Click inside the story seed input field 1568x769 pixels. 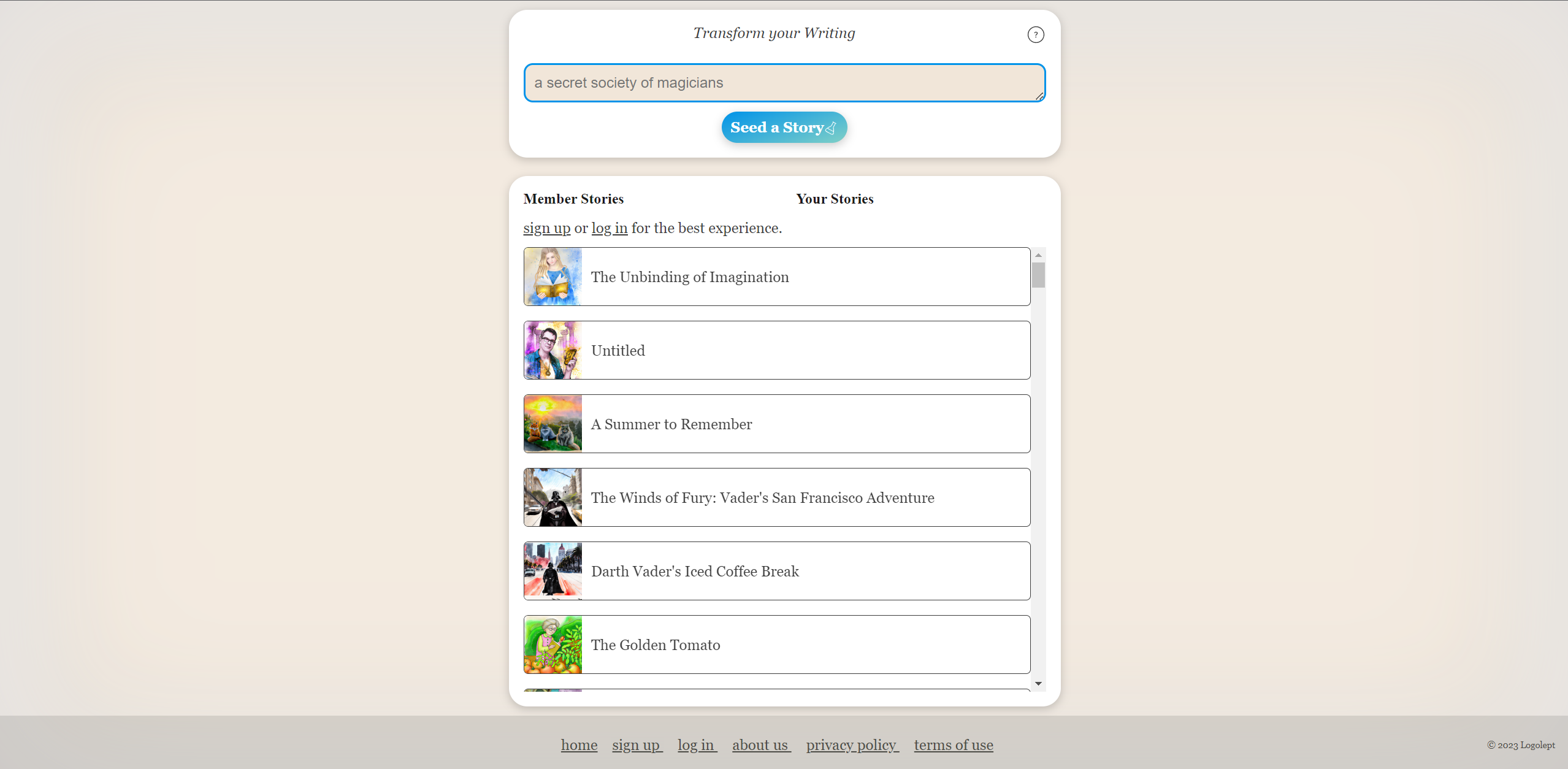[x=783, y=82]
